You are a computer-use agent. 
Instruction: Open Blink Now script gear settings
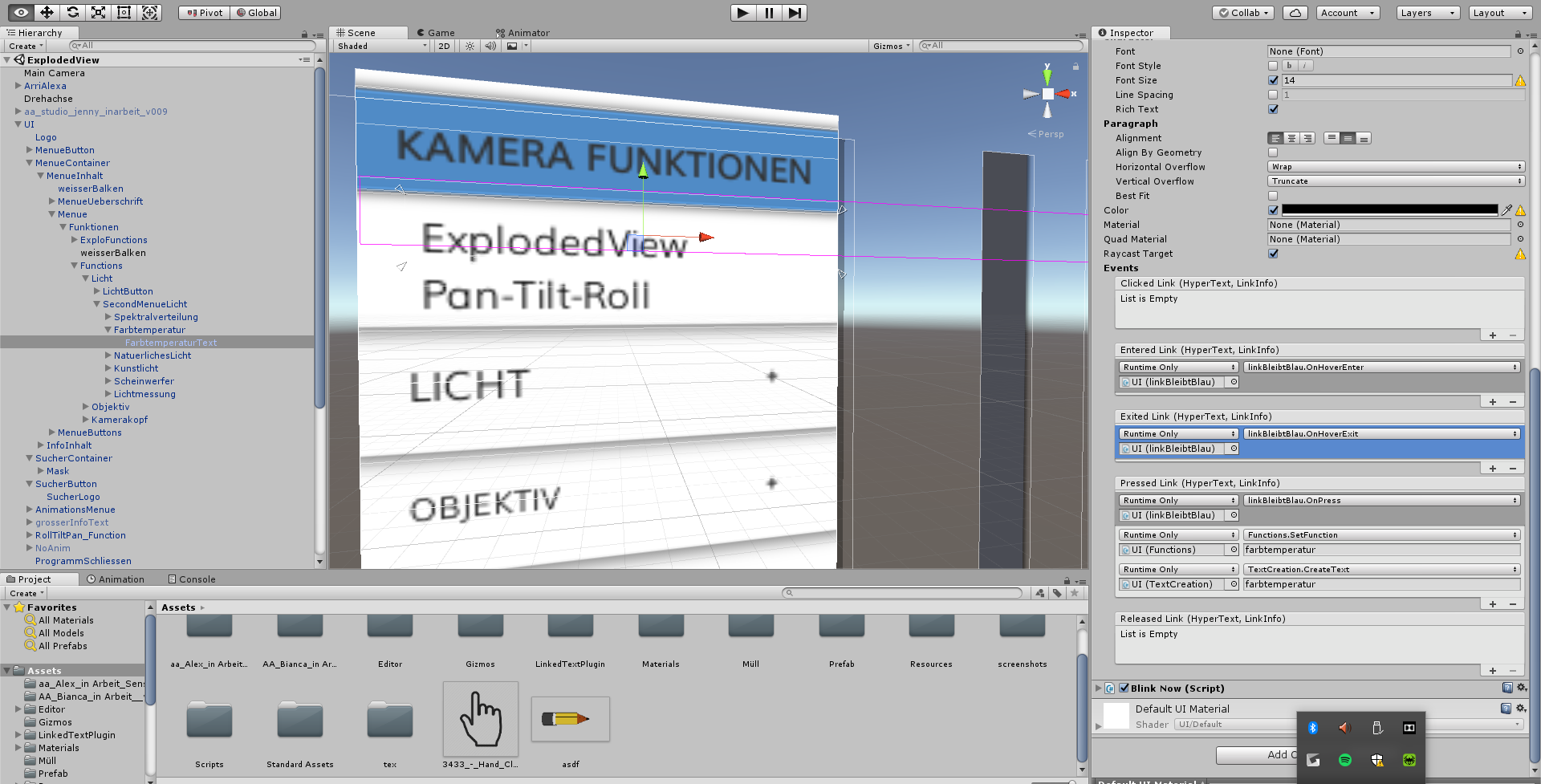1521,688
